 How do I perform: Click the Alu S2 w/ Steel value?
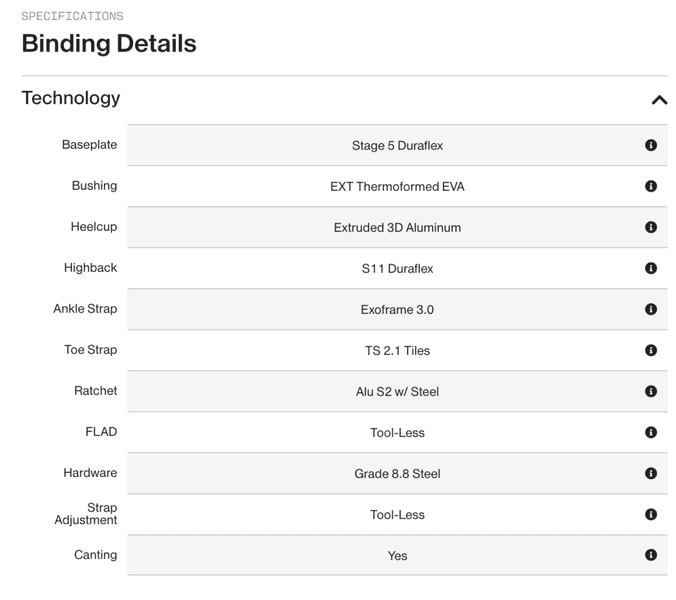pos(397,392)
